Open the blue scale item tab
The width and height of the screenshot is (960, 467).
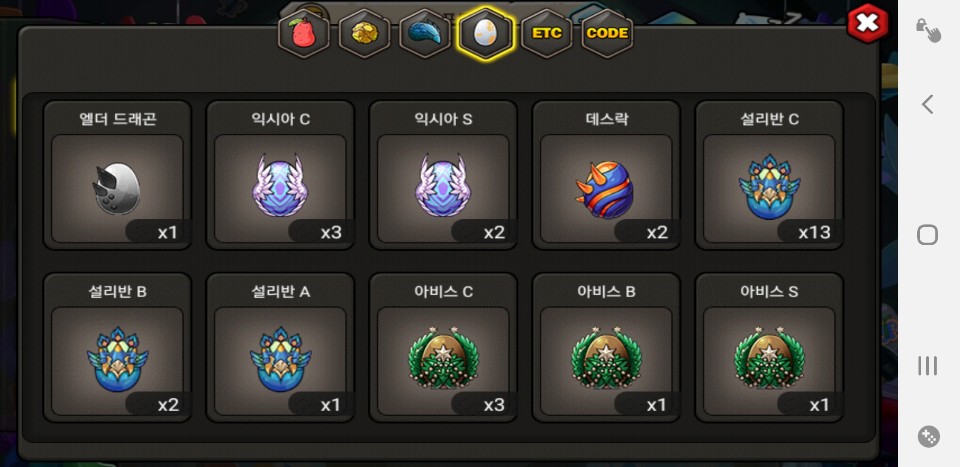[425, 33]
